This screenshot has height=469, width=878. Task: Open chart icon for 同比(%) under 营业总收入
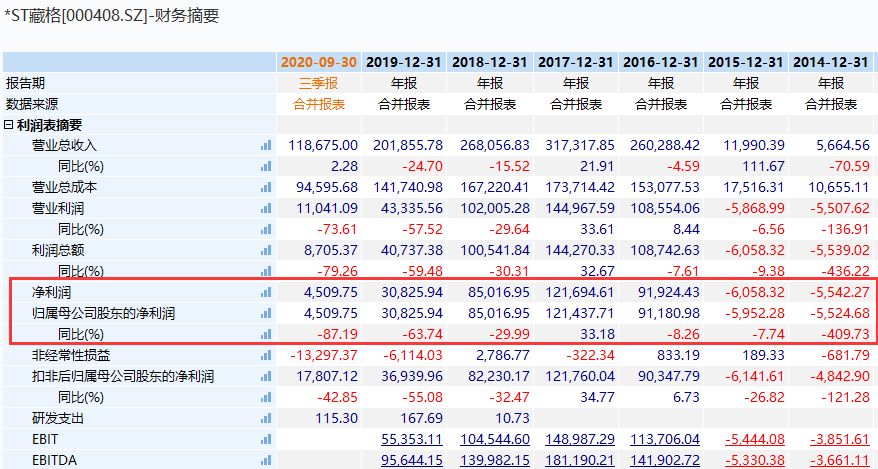(266, 166)
